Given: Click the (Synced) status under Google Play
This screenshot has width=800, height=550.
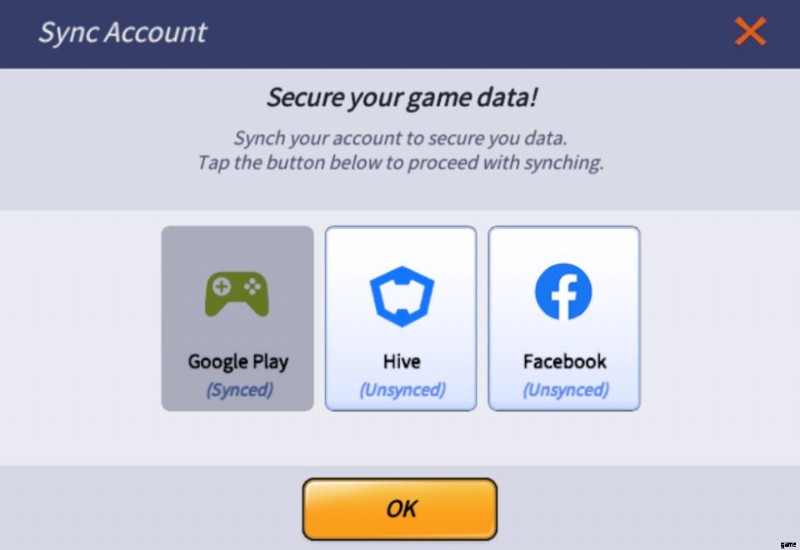Looking at the screenshot, I should [x=239, y=390].
